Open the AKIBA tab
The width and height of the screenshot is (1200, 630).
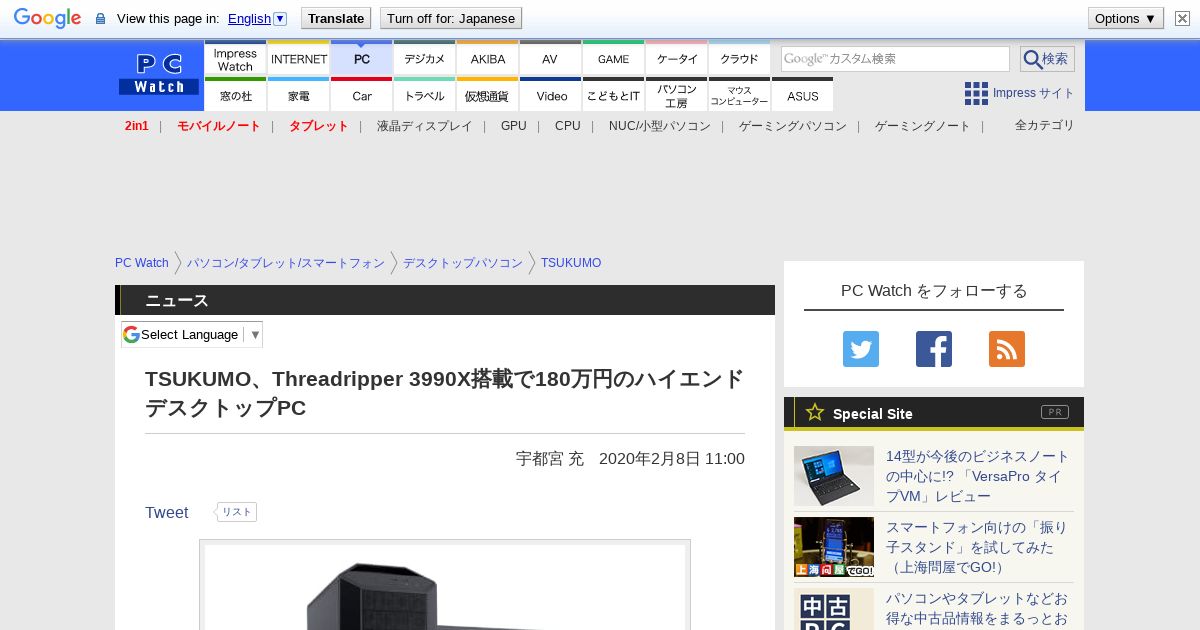tap(488, 59)
